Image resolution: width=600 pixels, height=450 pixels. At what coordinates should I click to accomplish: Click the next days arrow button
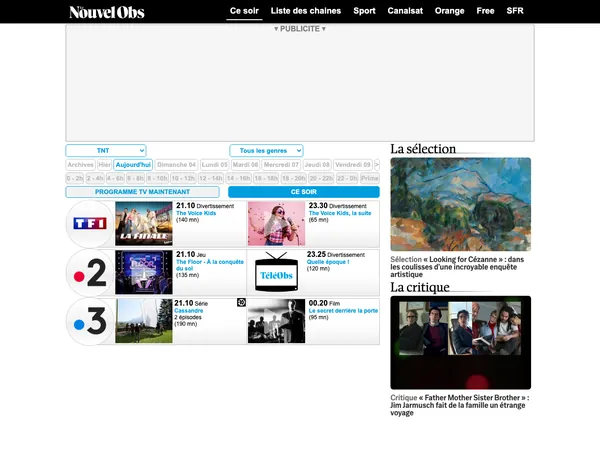point(377,165)
